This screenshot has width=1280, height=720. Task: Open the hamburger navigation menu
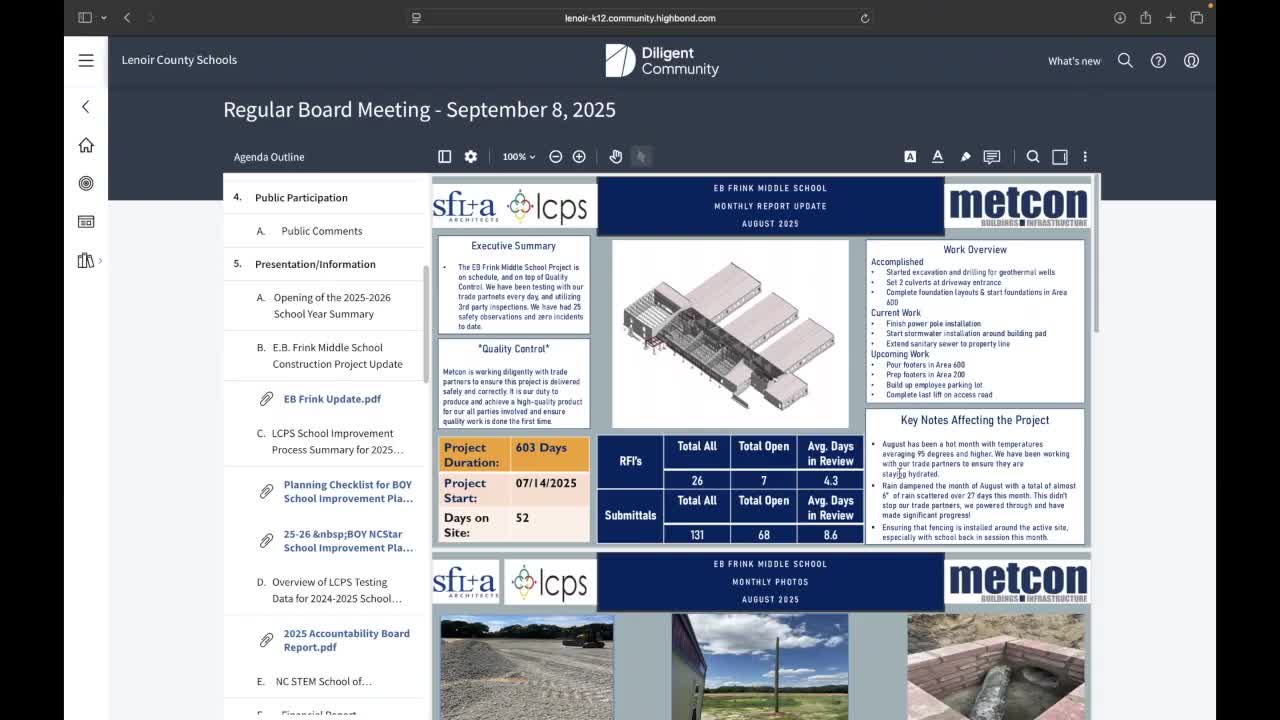(86, 60)
